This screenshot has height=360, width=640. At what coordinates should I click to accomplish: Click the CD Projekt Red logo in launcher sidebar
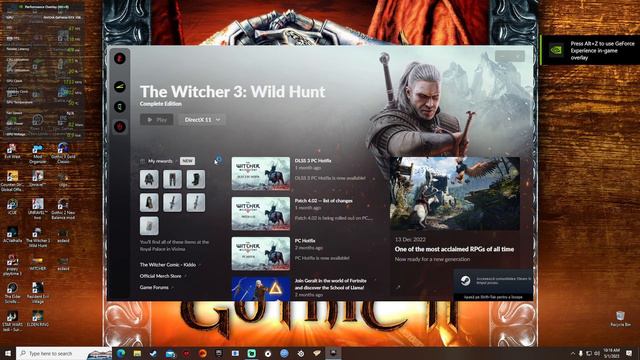click(120, 58)
